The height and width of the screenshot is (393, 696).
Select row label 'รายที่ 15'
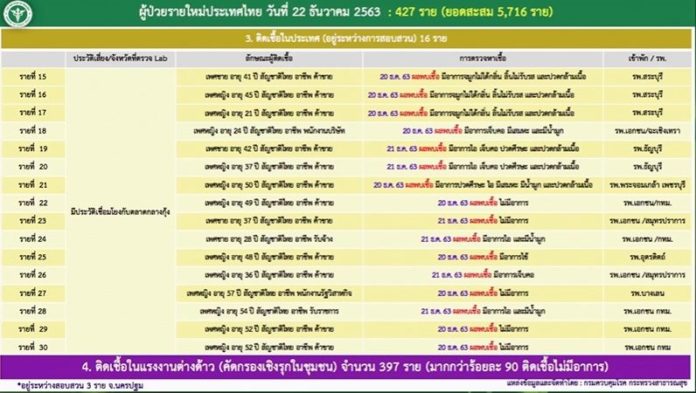click(33, 76)
